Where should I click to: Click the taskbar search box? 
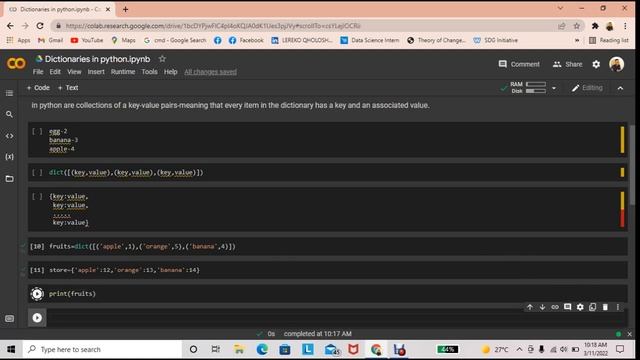(102, 349)
